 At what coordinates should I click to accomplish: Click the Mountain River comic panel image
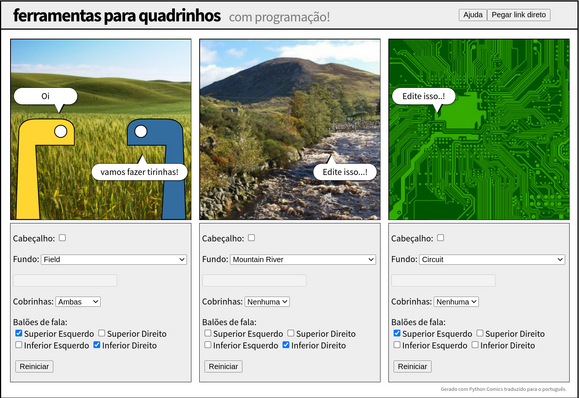290,129
